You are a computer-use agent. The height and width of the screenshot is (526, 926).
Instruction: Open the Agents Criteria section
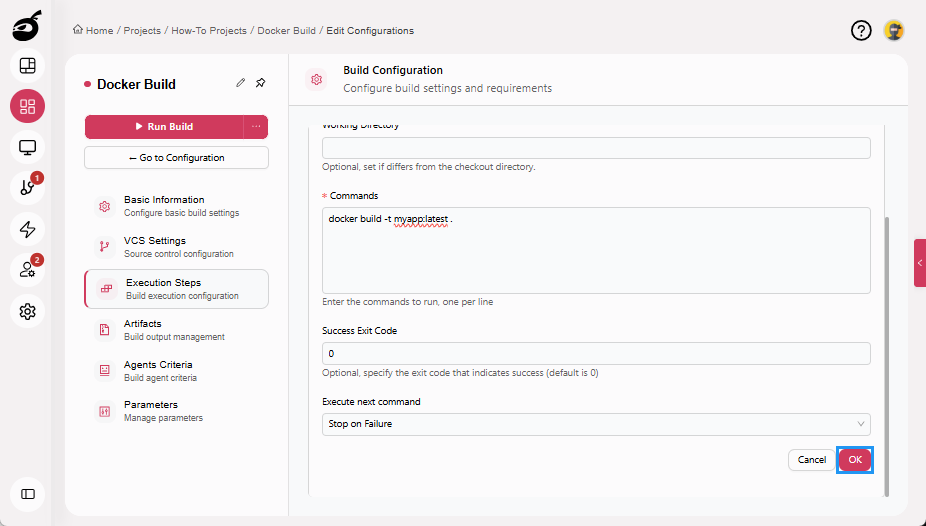click(176, 370)
